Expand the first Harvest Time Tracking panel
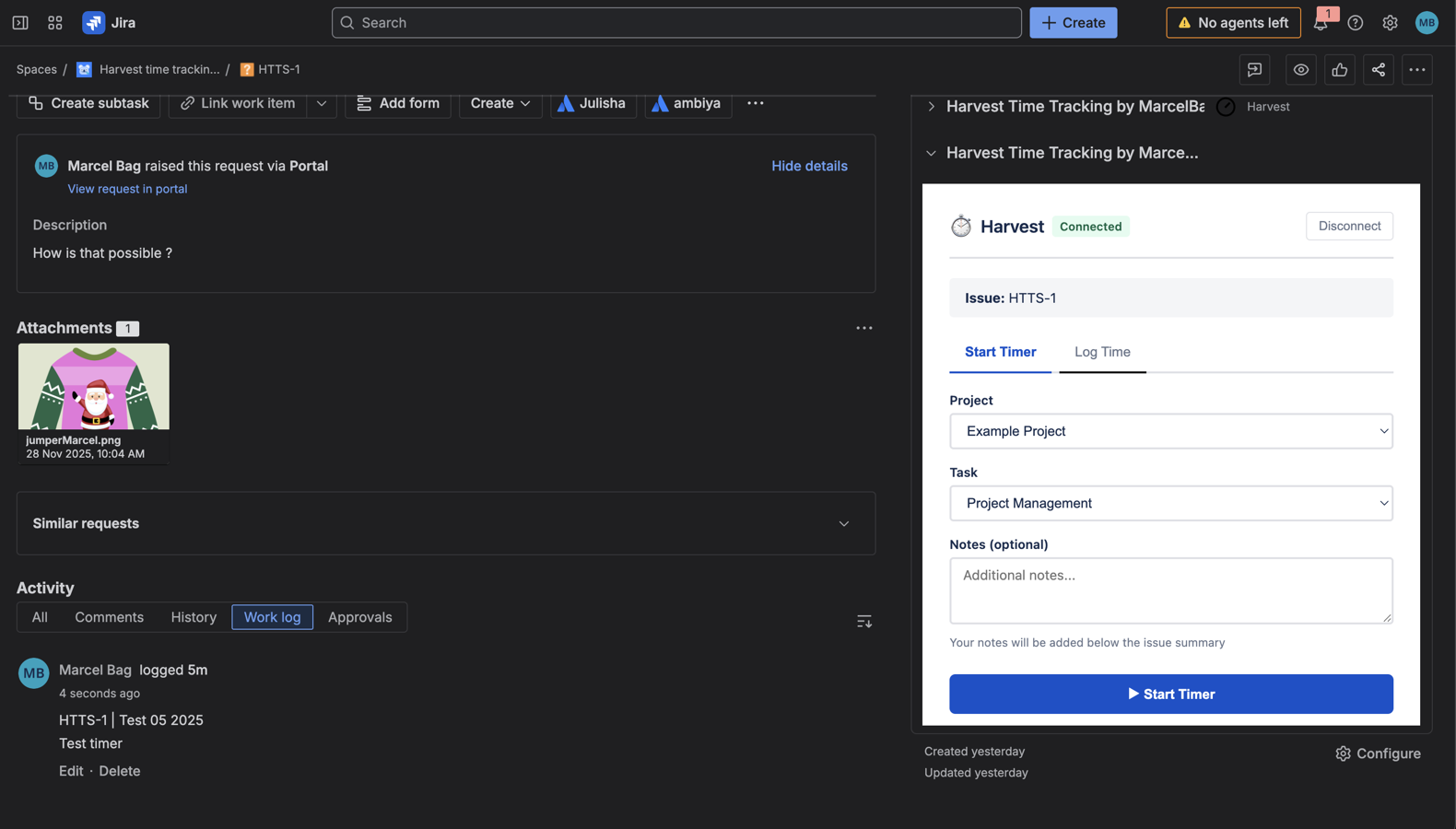The image size is (1456, 829). 932,107
